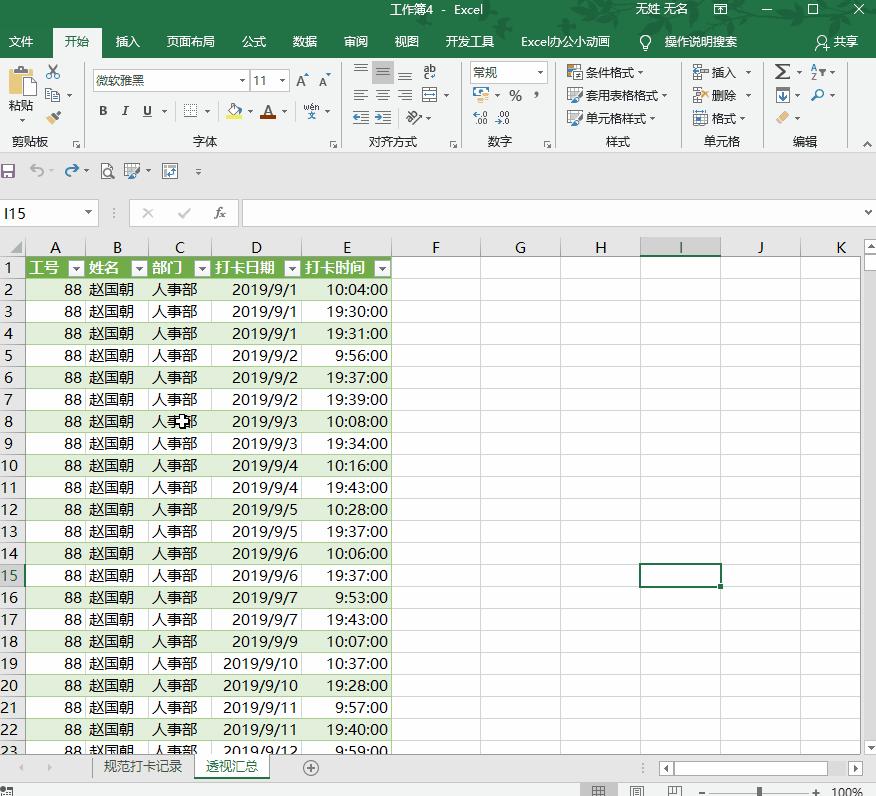Open 条件格式 conditional formatting button

(x=606, y=73)
